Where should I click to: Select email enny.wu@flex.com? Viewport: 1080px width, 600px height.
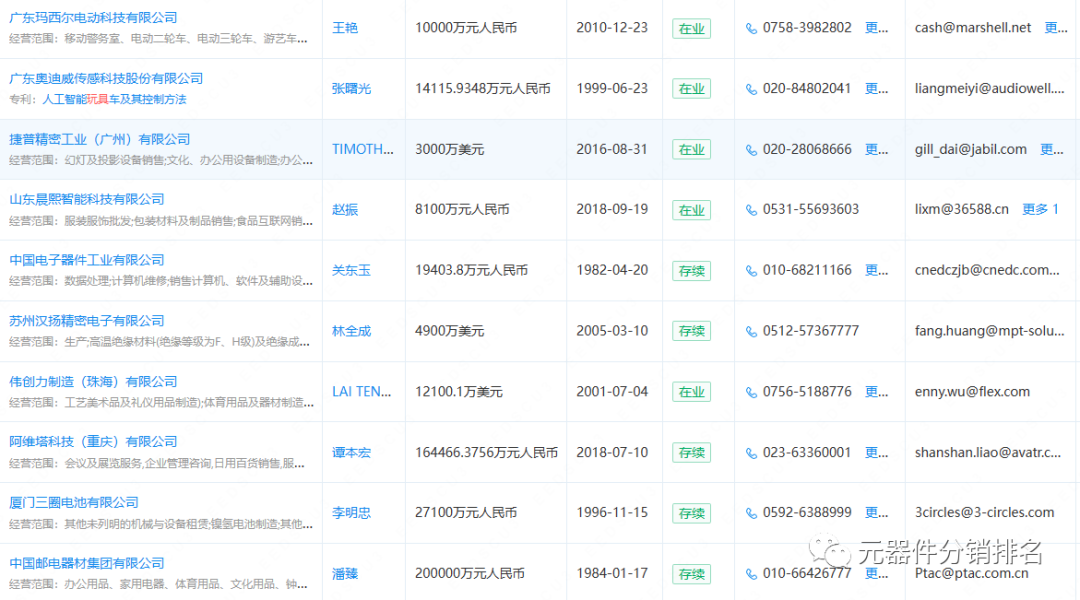coord(972,391)
